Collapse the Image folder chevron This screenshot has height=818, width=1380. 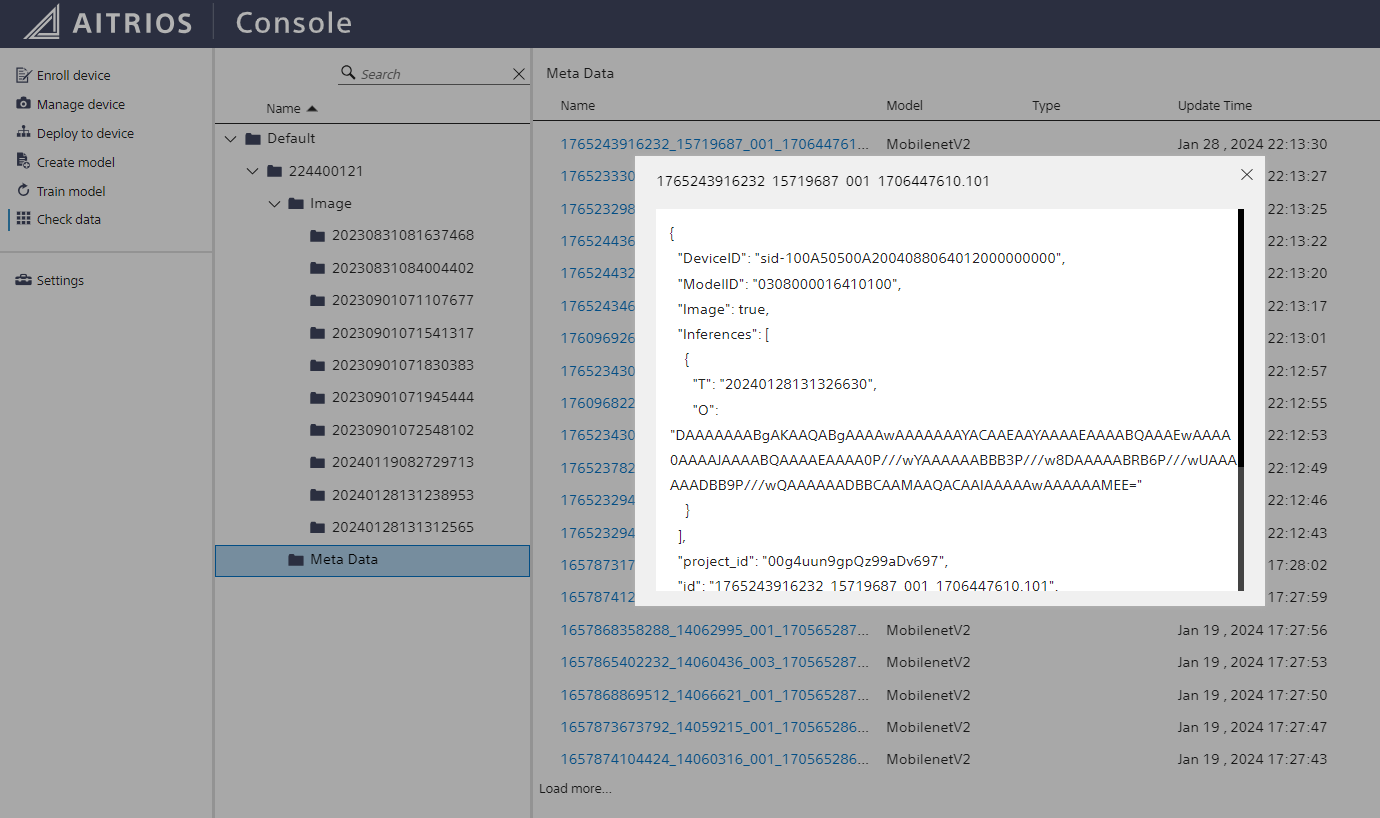[x=275, y=204]
